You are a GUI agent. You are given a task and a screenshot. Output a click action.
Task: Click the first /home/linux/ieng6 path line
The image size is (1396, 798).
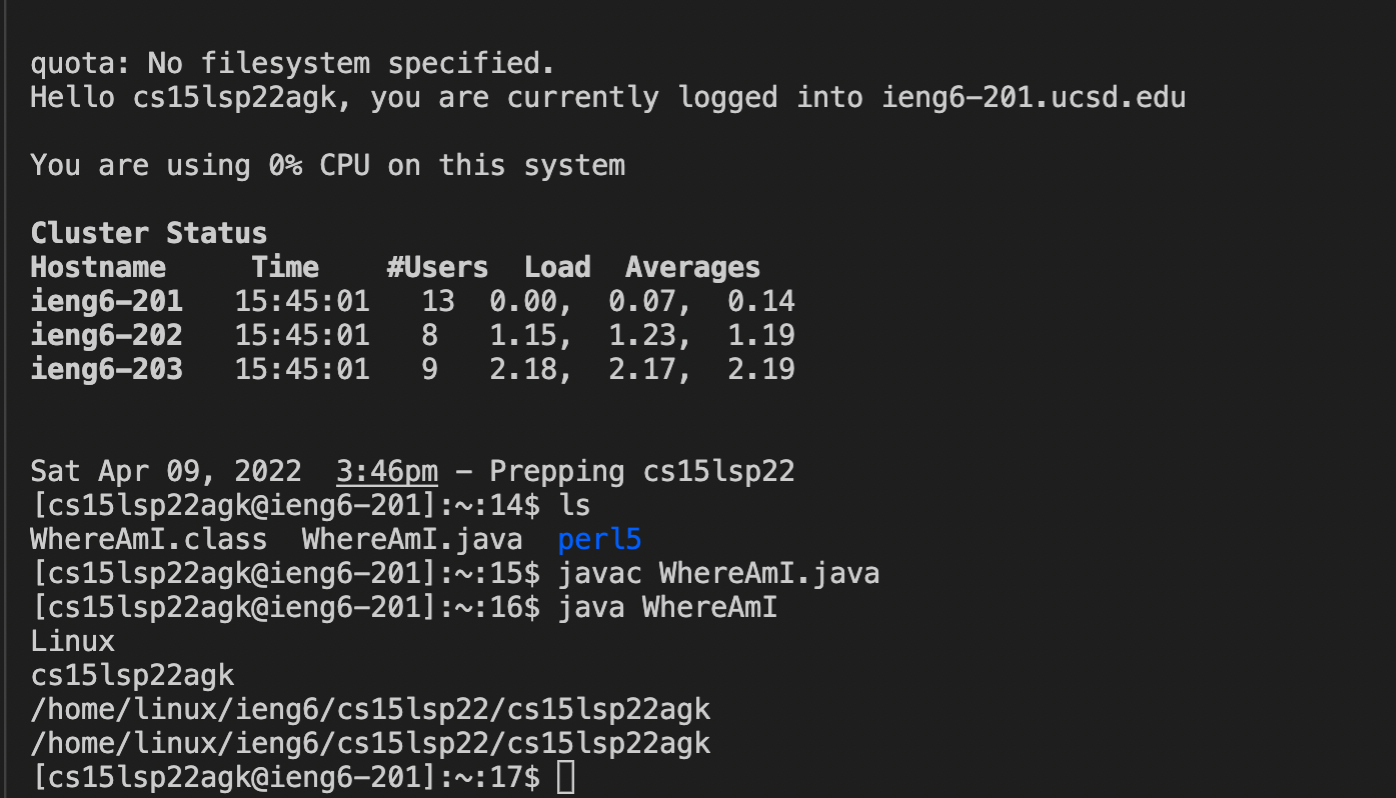[x=370, y=709]
